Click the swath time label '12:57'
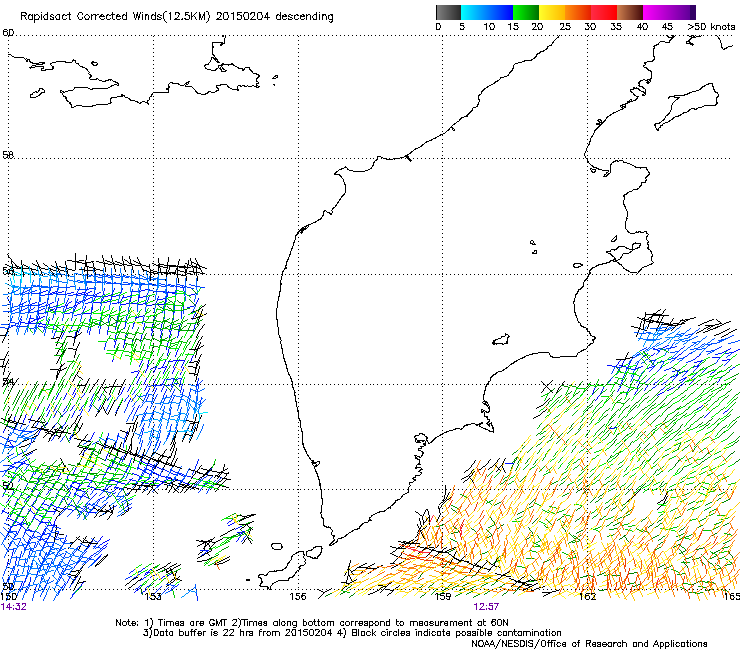Viewport: 740px width, 650px height. tap(486, 607)
